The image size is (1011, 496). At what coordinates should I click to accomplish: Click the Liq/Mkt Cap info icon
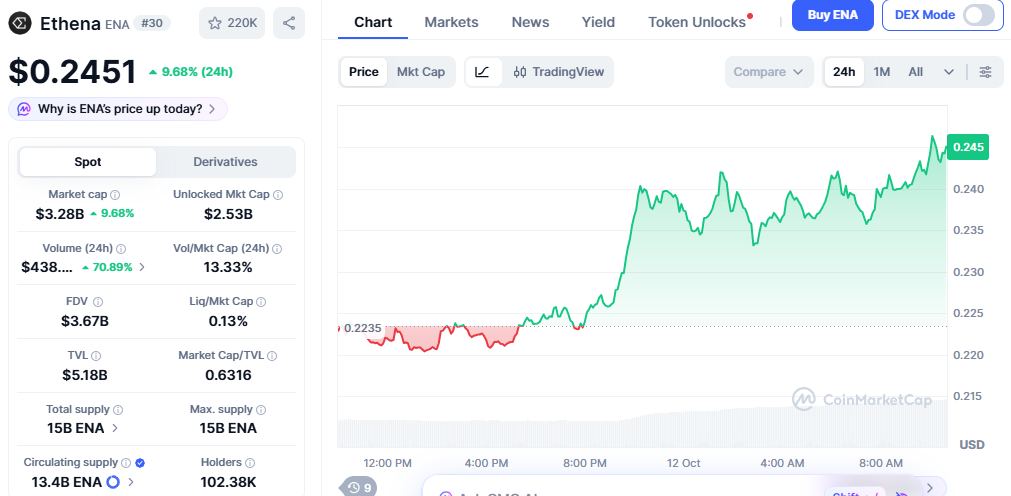click(261, 301)
